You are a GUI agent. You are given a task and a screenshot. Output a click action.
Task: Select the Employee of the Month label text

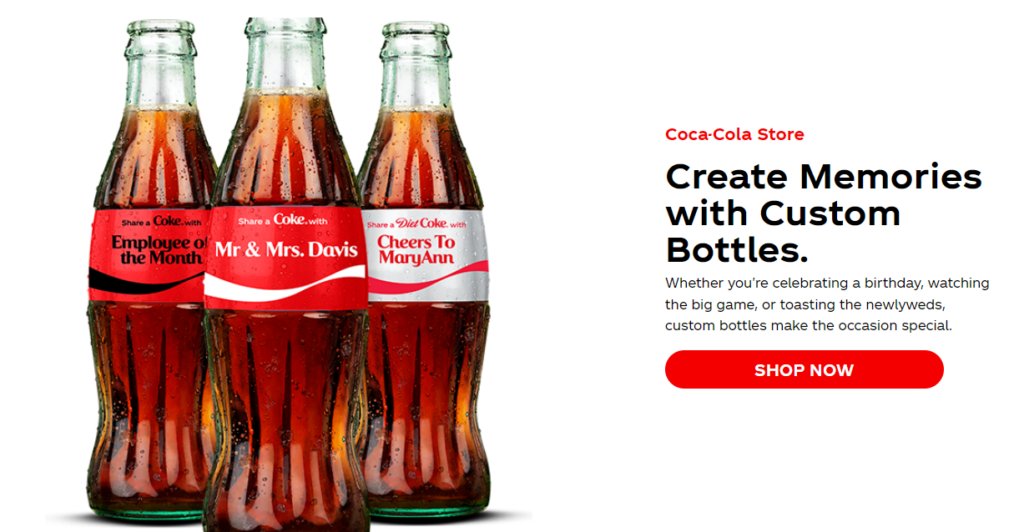click(159, 250)
